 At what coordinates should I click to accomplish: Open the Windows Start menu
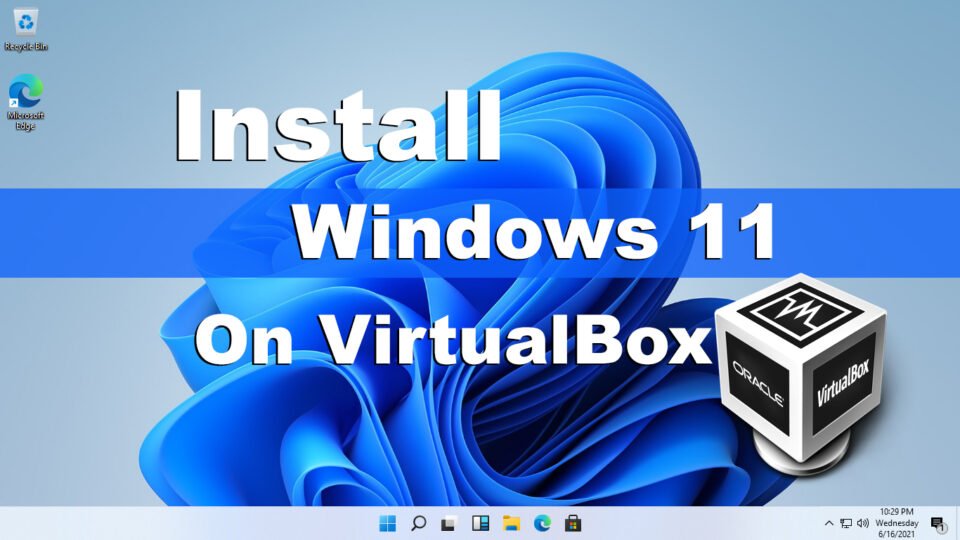click(x=388, y=523)
